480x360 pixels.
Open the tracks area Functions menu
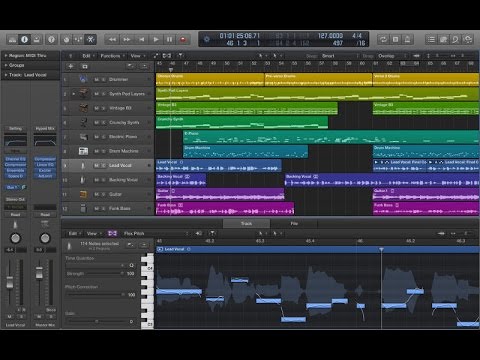click(x=112, y=56)
